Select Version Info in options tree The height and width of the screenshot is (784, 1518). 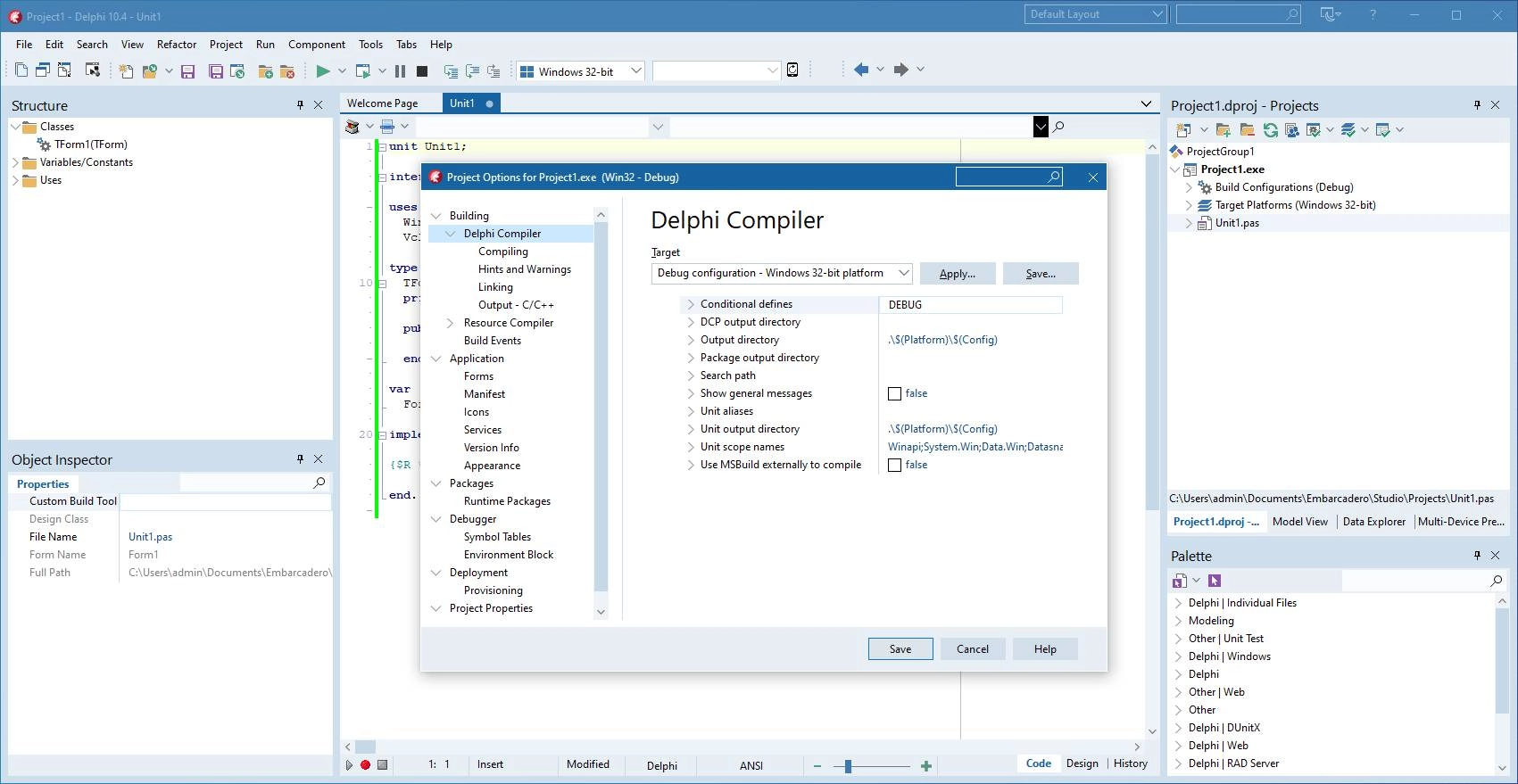click(x=491, y=448)
